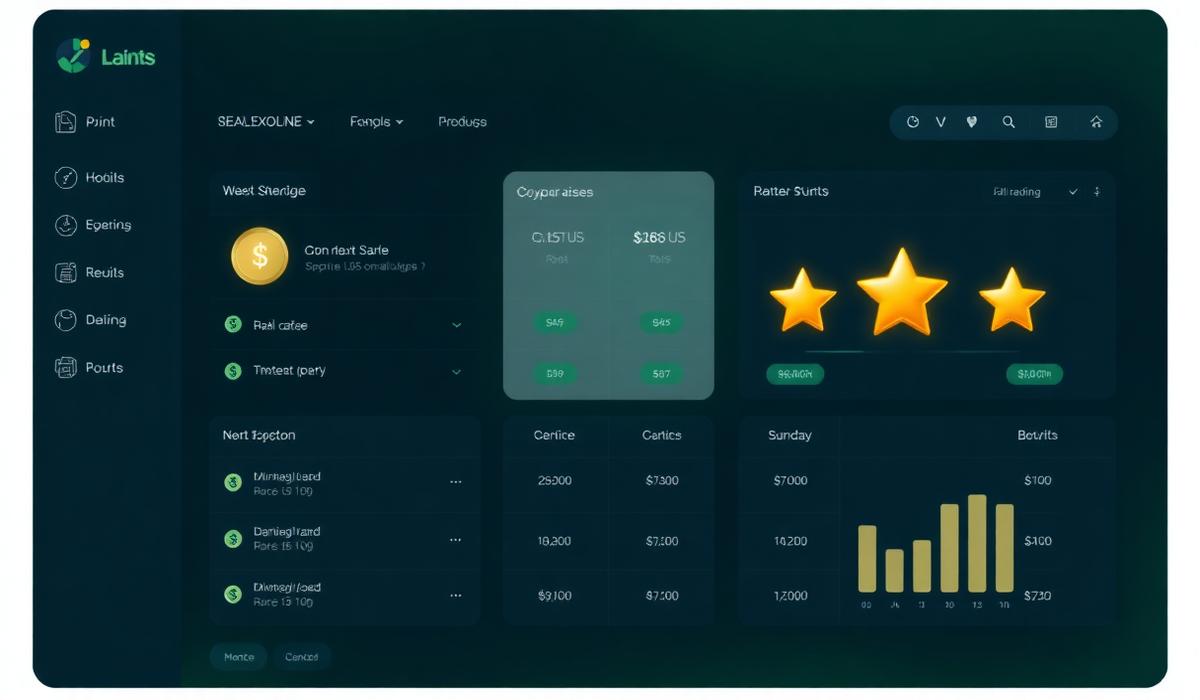This screenshot has height=700, width=1200.
Task: Open the SEALEXOLINE dropdown
Action: pyautogui.click(x=266, y=121)
